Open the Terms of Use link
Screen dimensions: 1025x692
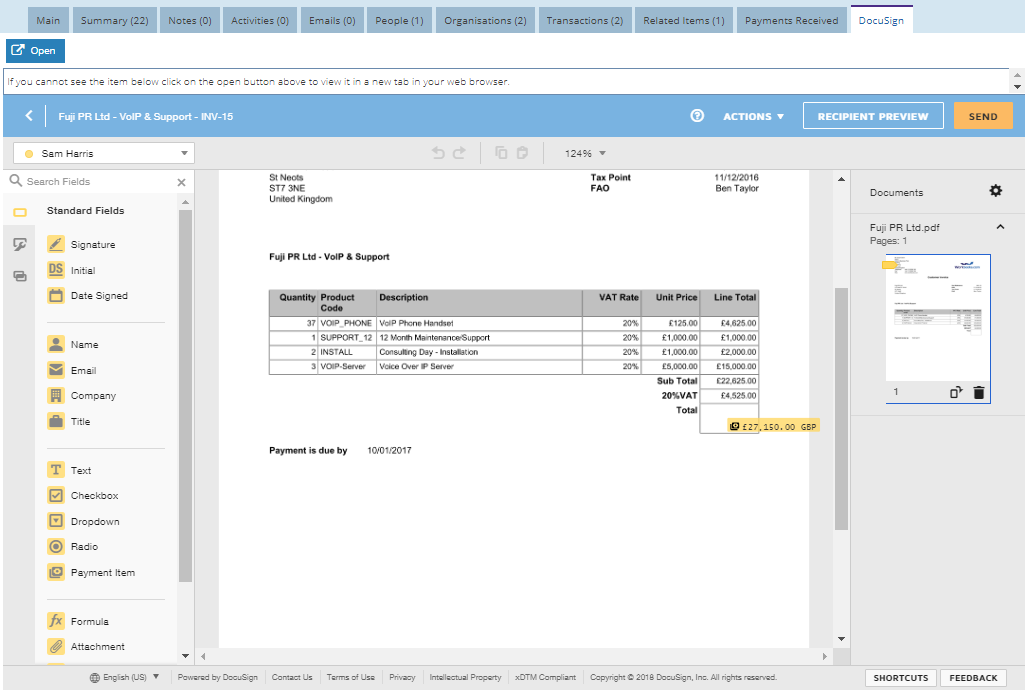click(351, 678)
